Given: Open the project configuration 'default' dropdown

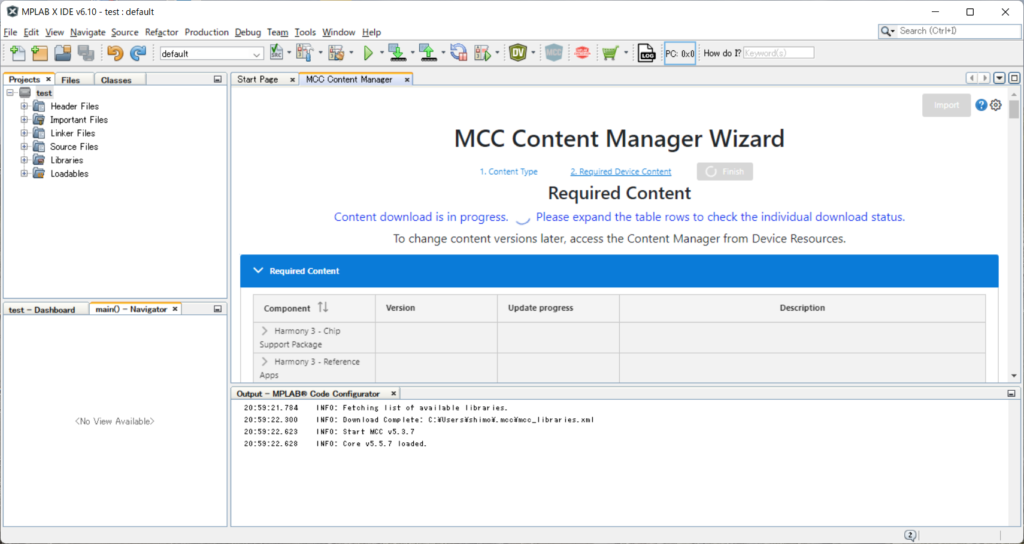Looking at the screenshot, I should [x=211, y=54].
